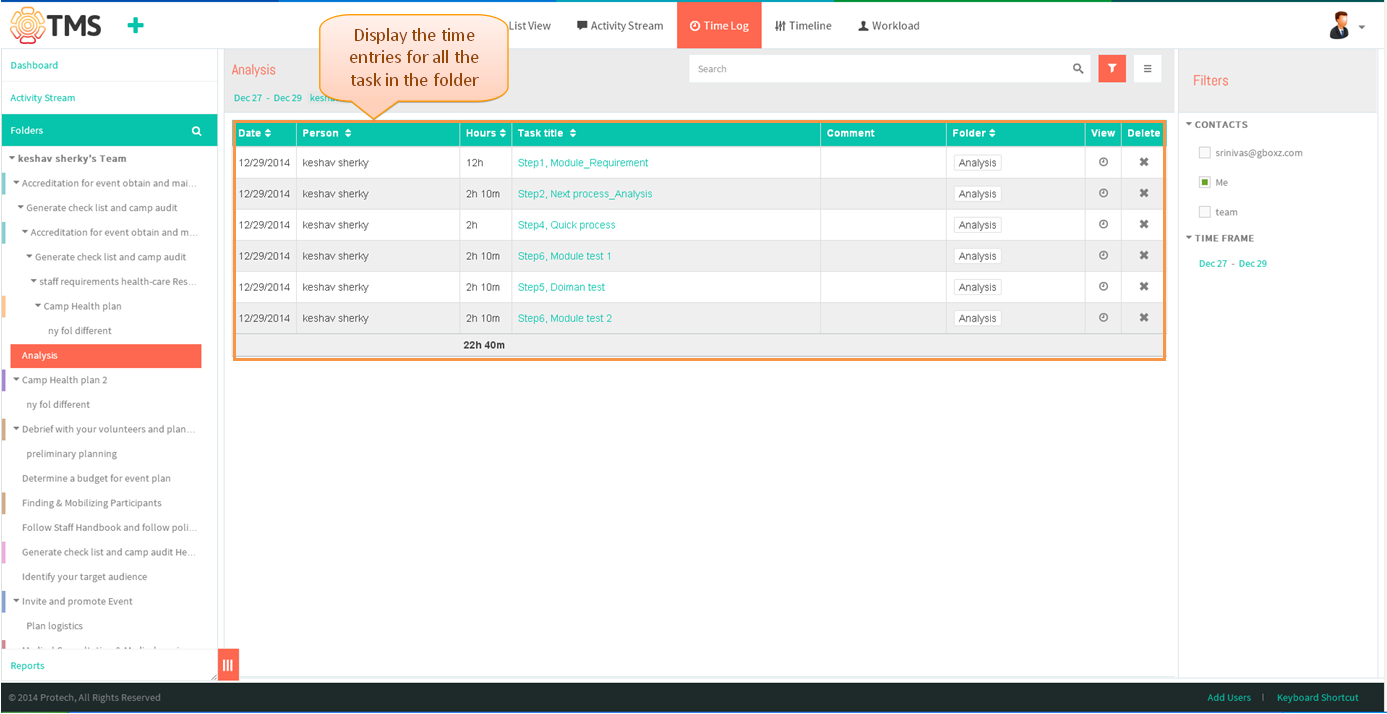1387x714 pixels.
Task: Uncheck the Me contact filter
Action: click(x=1205, y=182)
